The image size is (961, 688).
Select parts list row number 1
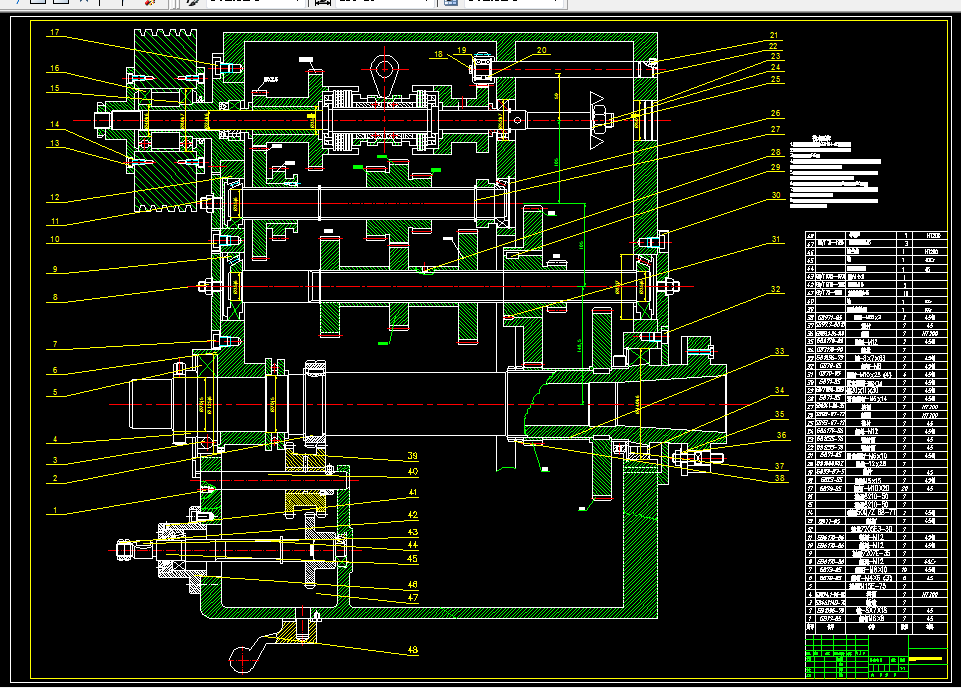click(x=876, y=619)
